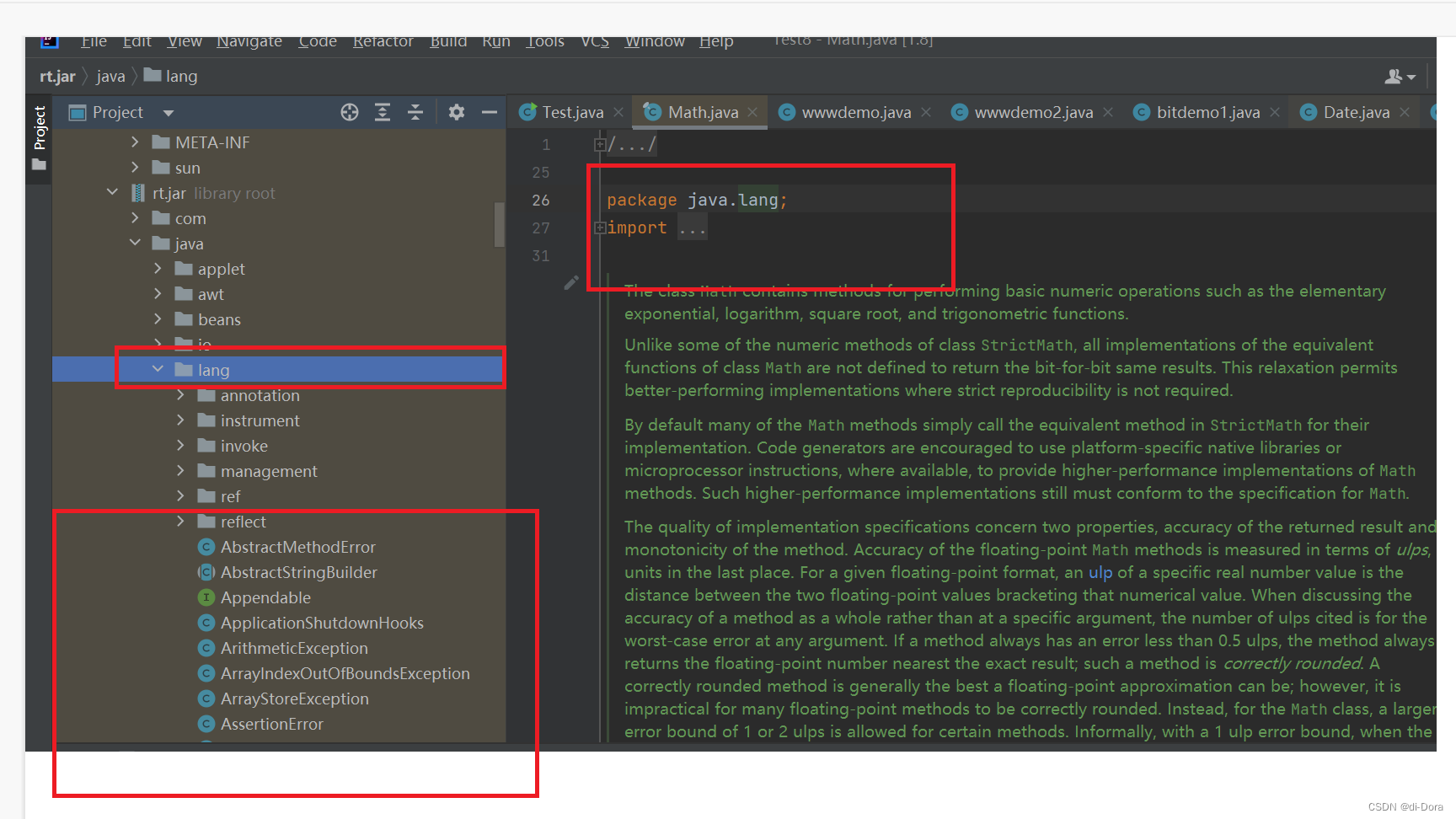Close the Date.java tab

(x=1405, y=112)
